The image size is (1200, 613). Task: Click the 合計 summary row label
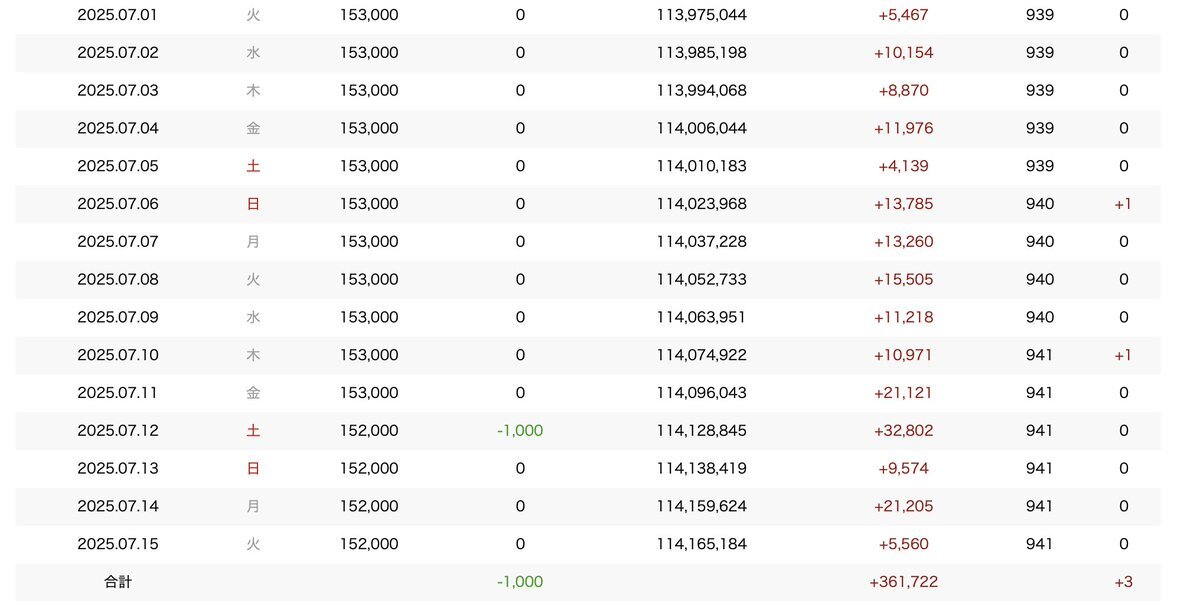(118, 582)
